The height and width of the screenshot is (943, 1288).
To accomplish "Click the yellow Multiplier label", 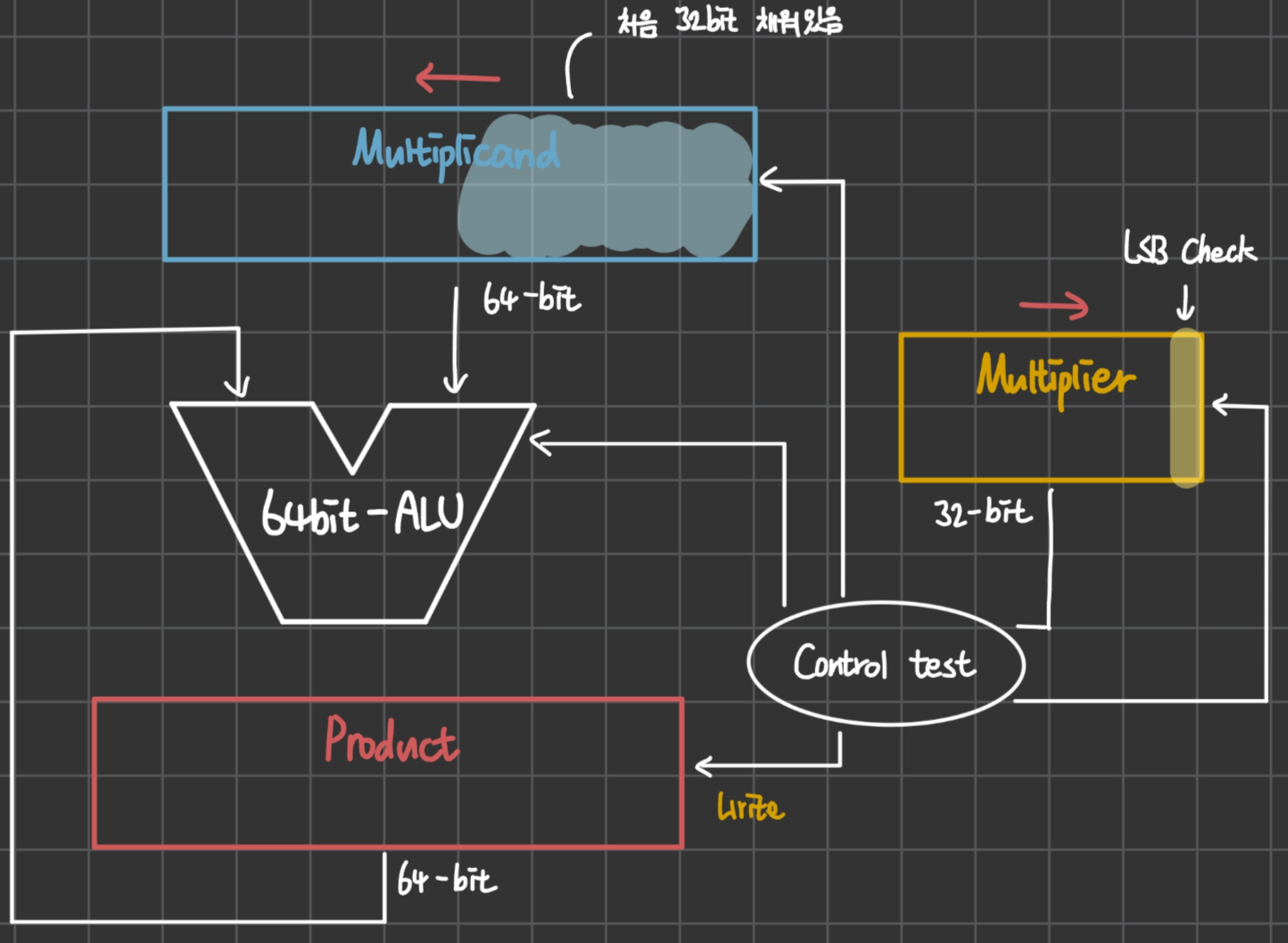I will 1056,378.
